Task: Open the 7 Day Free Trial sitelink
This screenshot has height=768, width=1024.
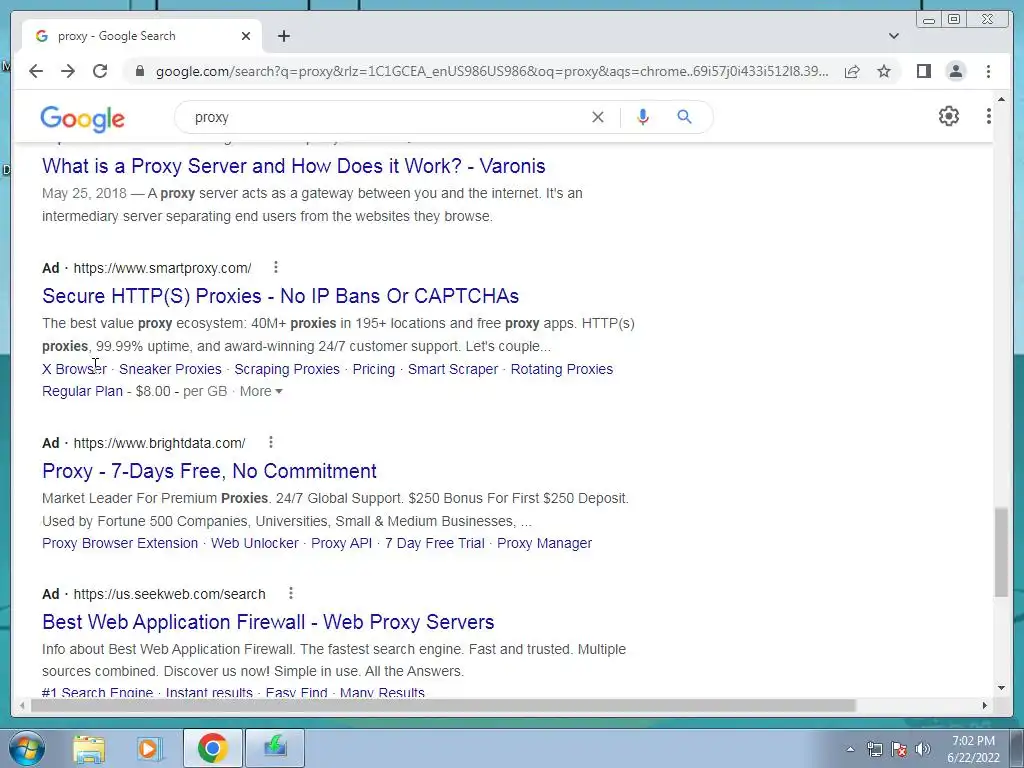Action: [x=434, y=543]
